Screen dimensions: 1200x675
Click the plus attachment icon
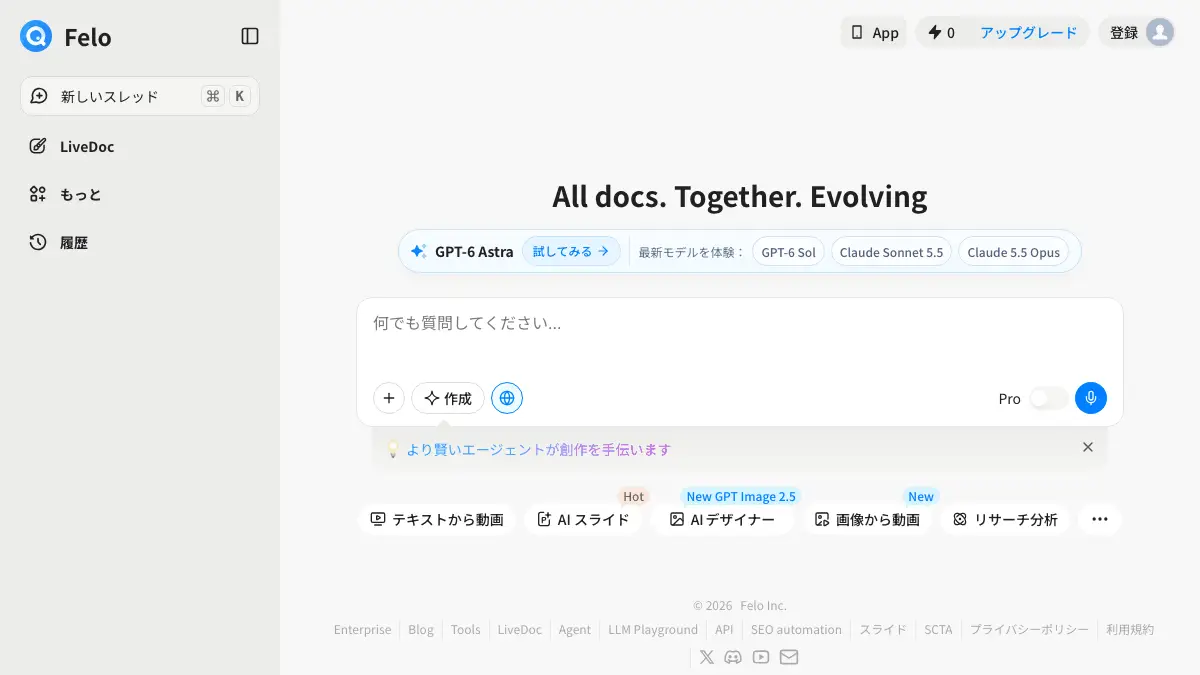coord(389,398)
